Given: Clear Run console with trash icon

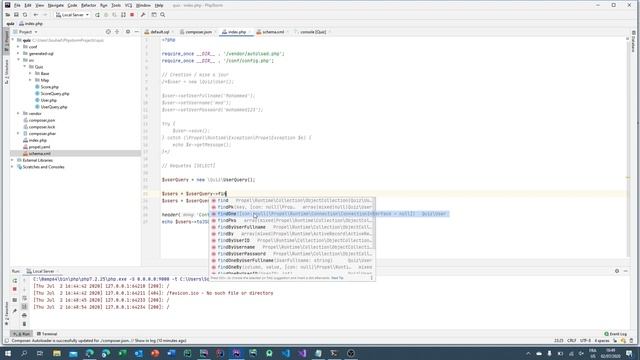Looking at the screenshot, I should pyautogui.click(x=24, y=324).
